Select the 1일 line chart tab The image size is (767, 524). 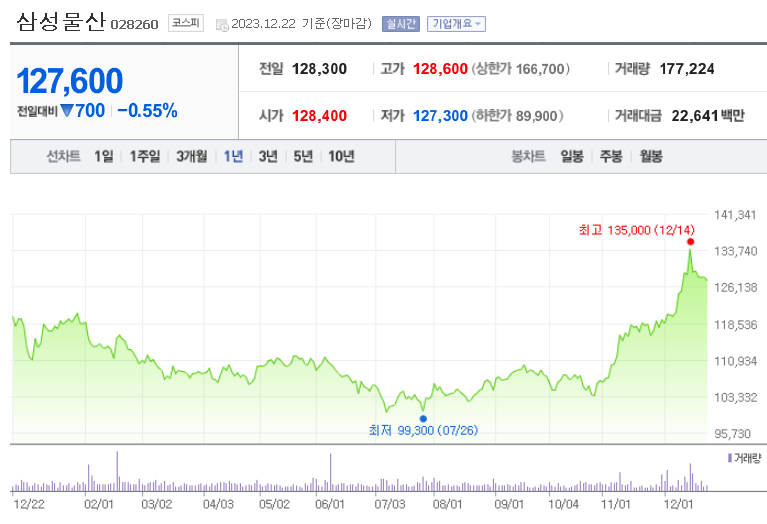click(x=104, y=157)
